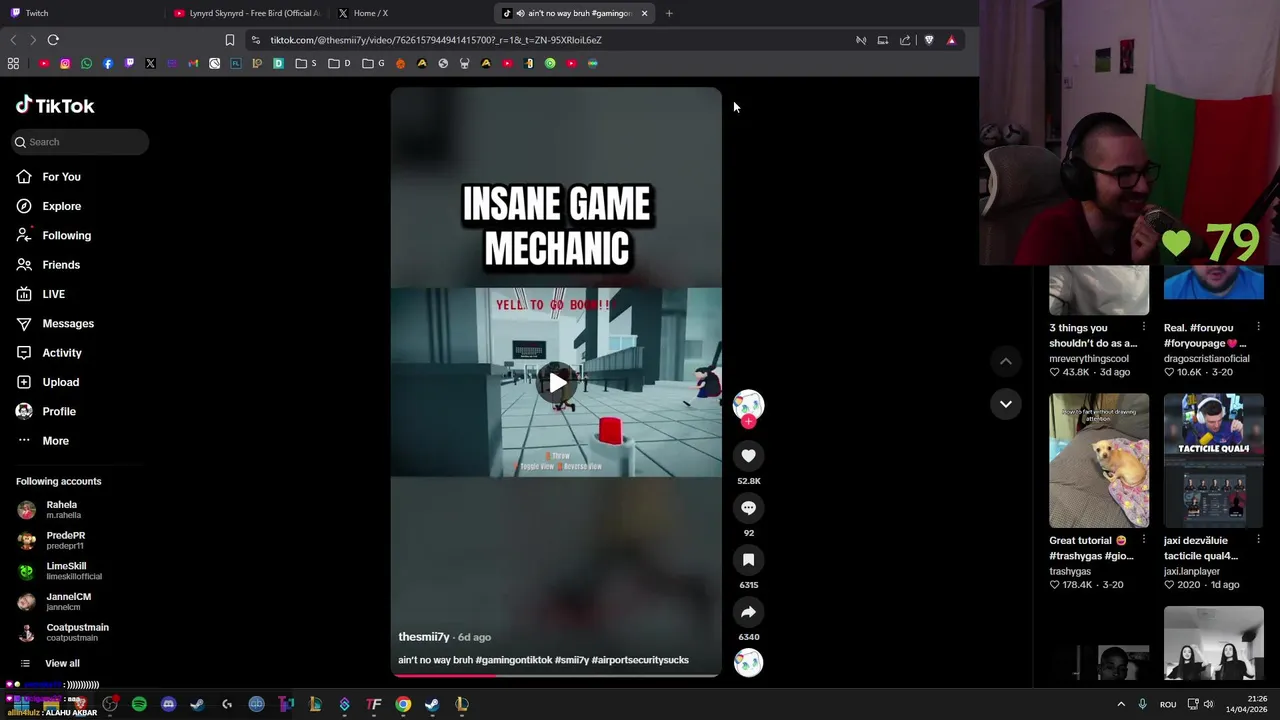Image resolution: width=1280 pixels, height=720 pixels.
Task: Share the video with the arrow icon
Action: click(x=748, y=612)
